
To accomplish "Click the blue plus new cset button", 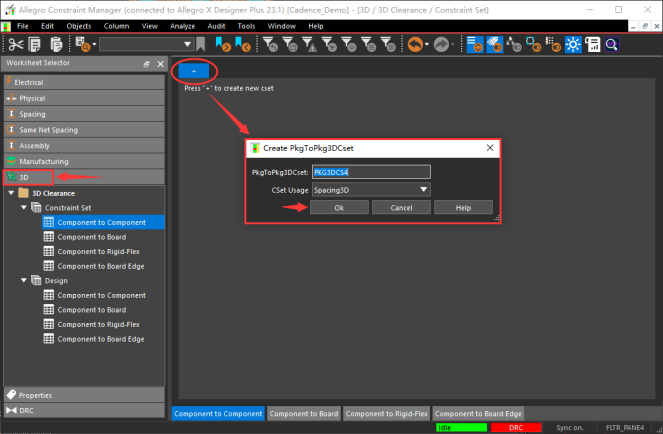I will click(x=194, y=71).
